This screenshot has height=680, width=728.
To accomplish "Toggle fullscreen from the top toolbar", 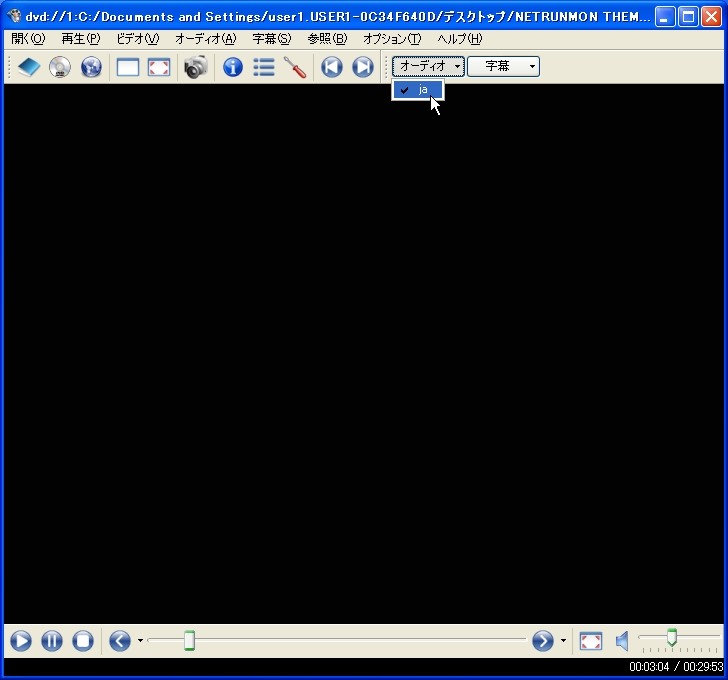I will tap(159, 67).
